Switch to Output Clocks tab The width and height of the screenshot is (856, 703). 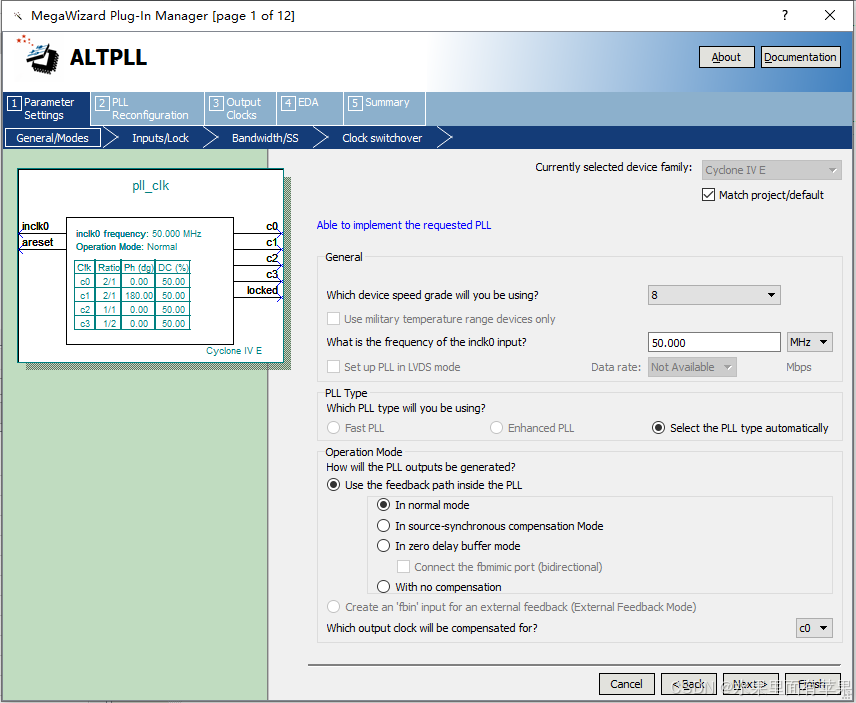coord(241,109)
